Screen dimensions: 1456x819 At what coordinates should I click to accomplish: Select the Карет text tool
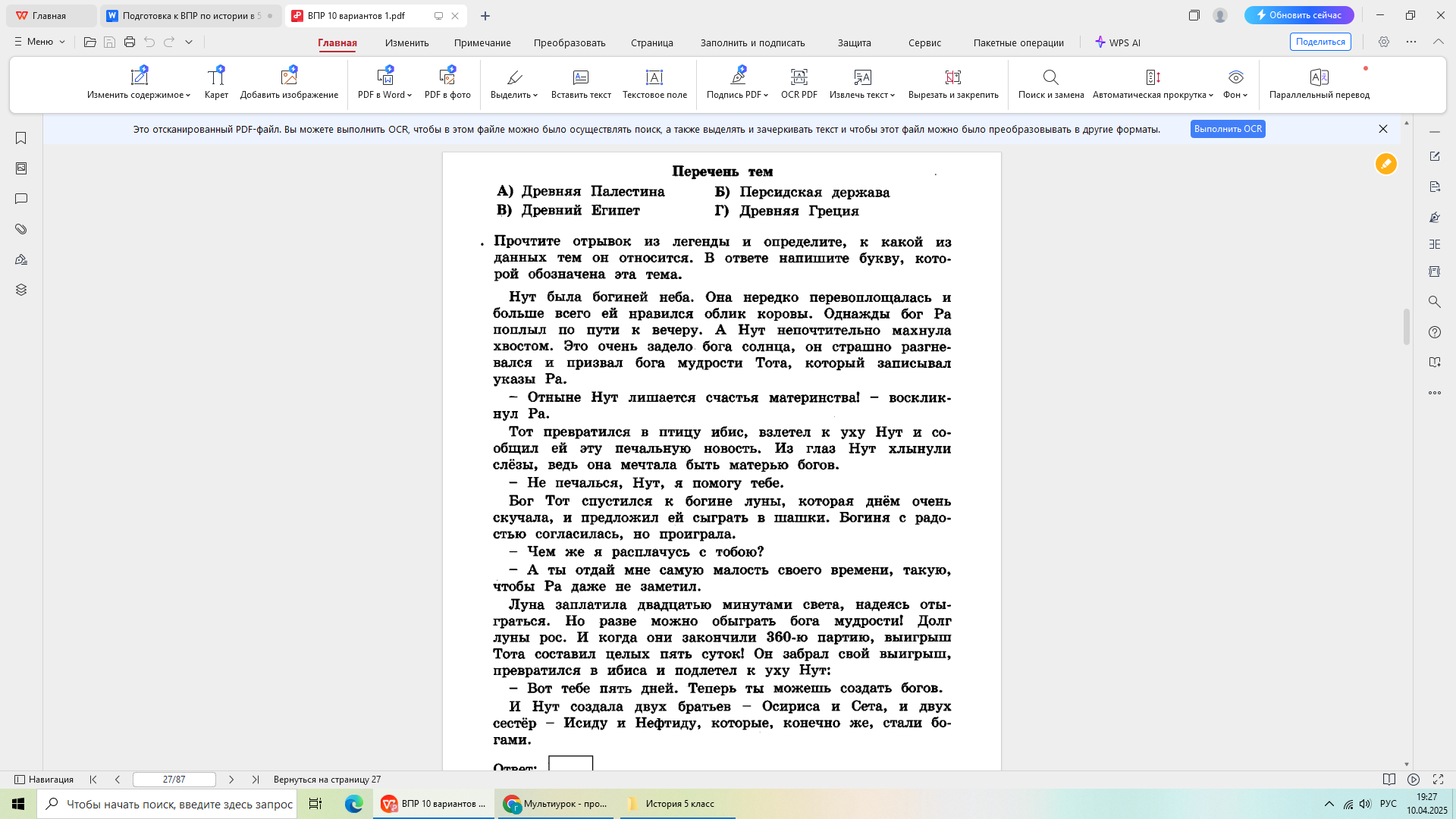(216, 83)
